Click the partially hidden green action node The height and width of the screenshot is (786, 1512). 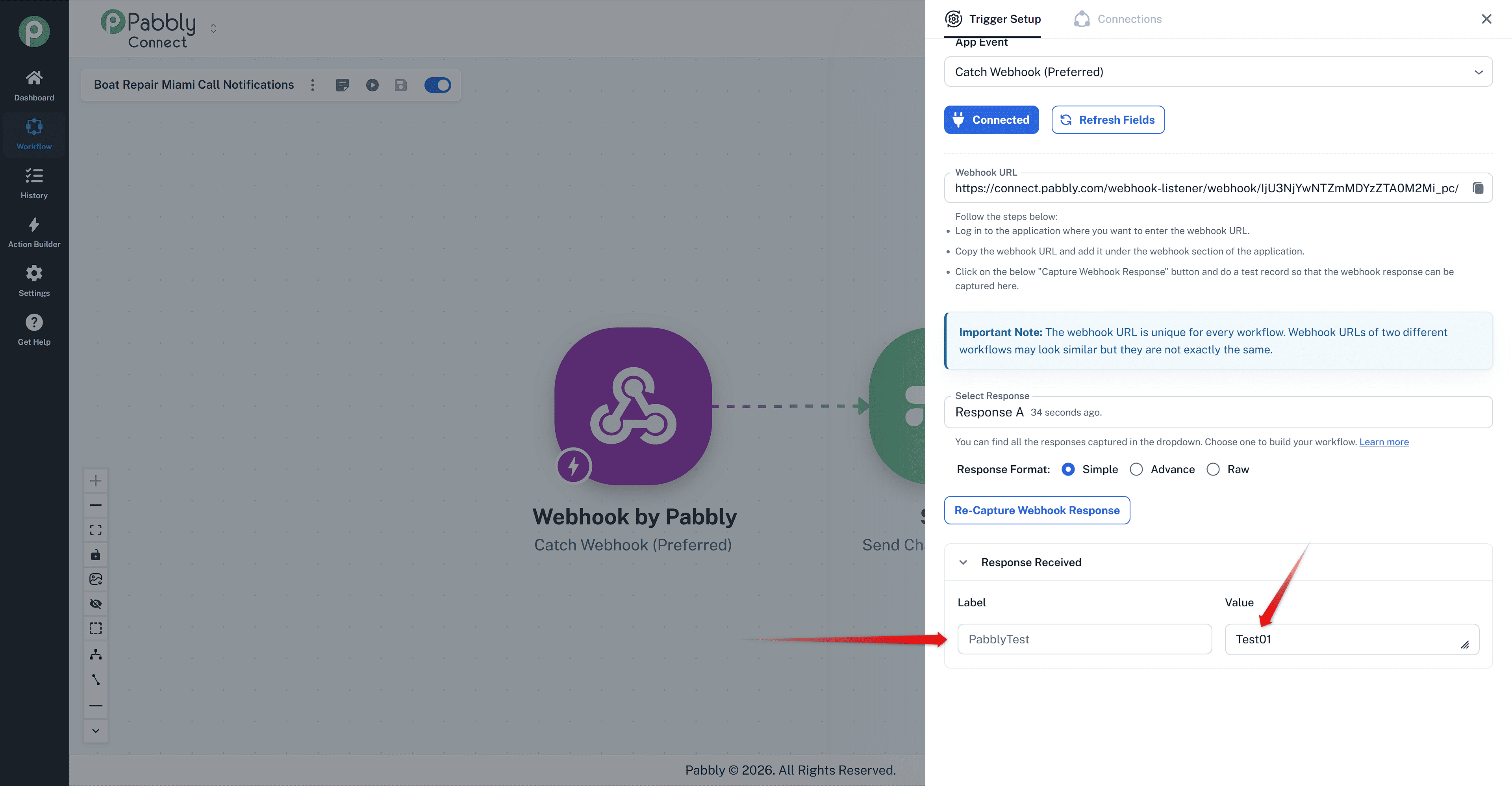click(x=897, y=406)
